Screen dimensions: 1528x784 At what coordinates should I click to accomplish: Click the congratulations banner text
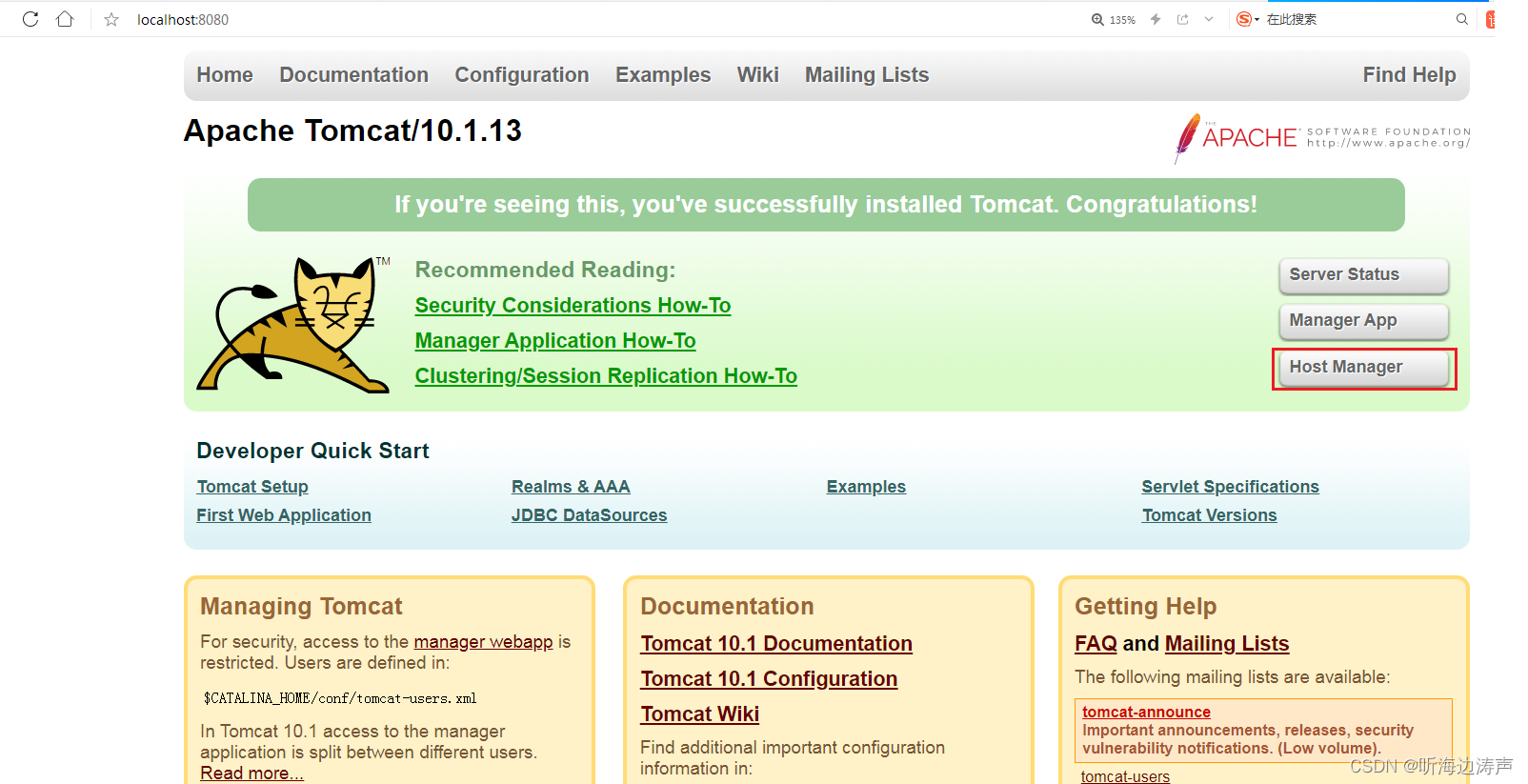(x=826, y=204)
